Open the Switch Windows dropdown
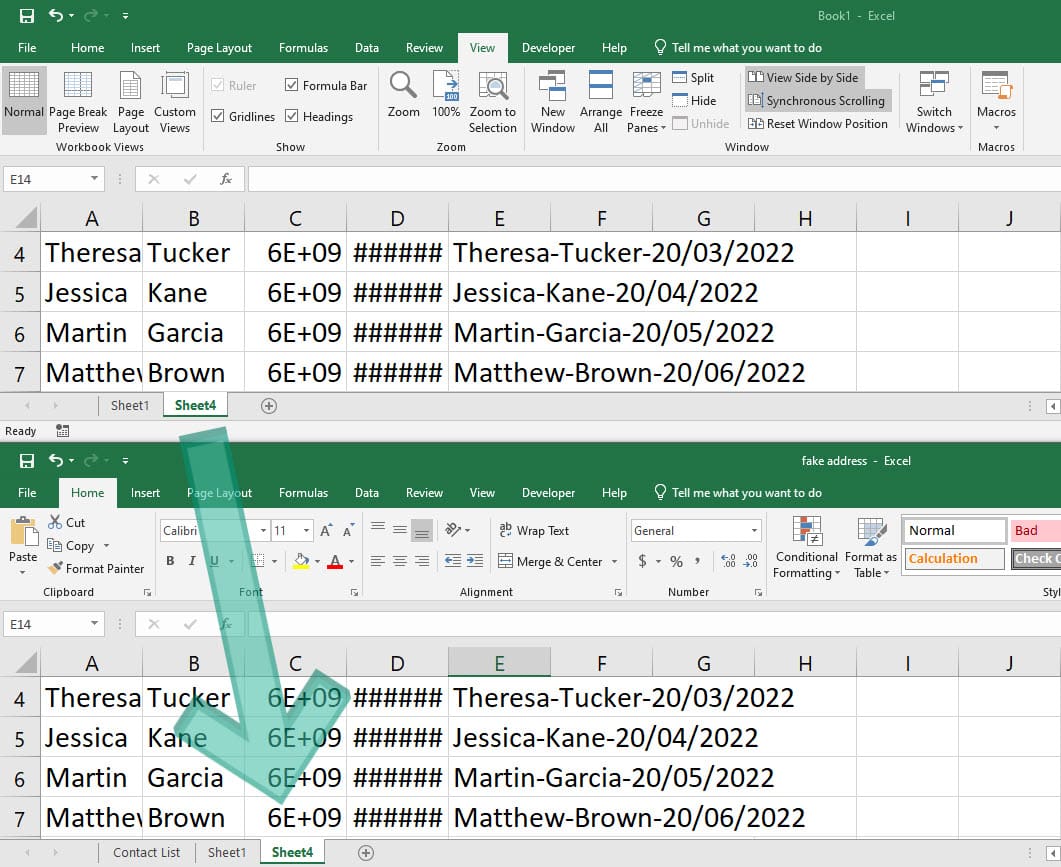Image resolution: width=1061 pixels, height=867 pixels. pos(933,100)
